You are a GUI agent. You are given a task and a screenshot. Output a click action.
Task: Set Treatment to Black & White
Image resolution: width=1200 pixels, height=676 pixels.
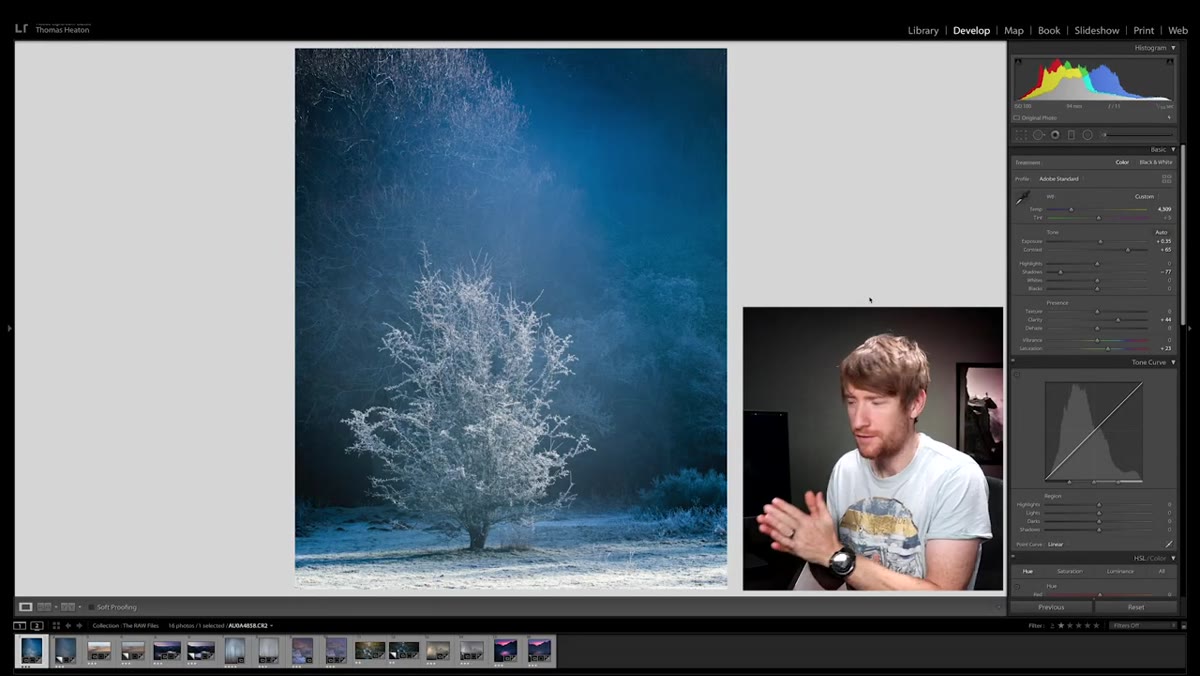(1156, 162)
